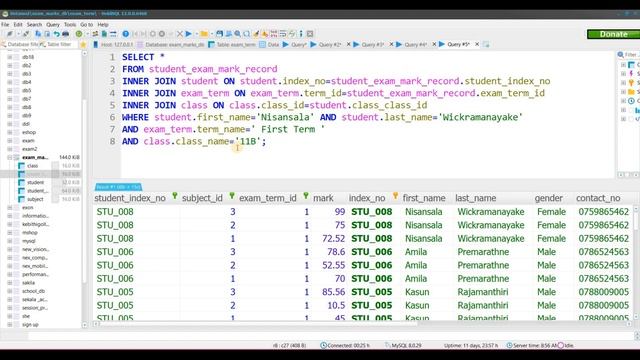
Task: Open the File menu
Action: point(5,24)
